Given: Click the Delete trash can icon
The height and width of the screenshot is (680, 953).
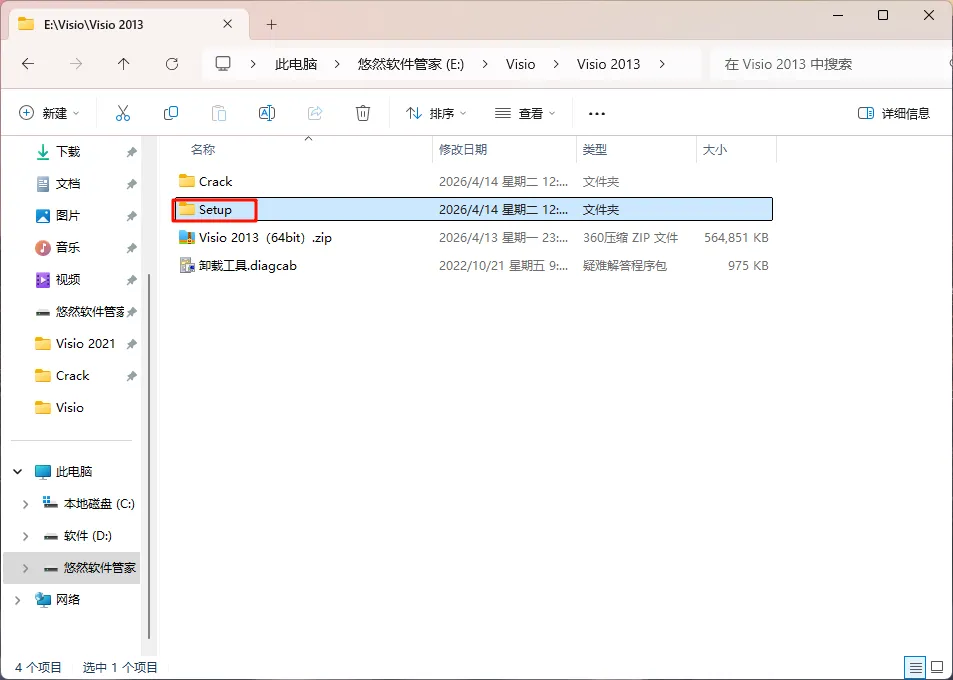Looking at the screenshot, I should coord(363,113).
